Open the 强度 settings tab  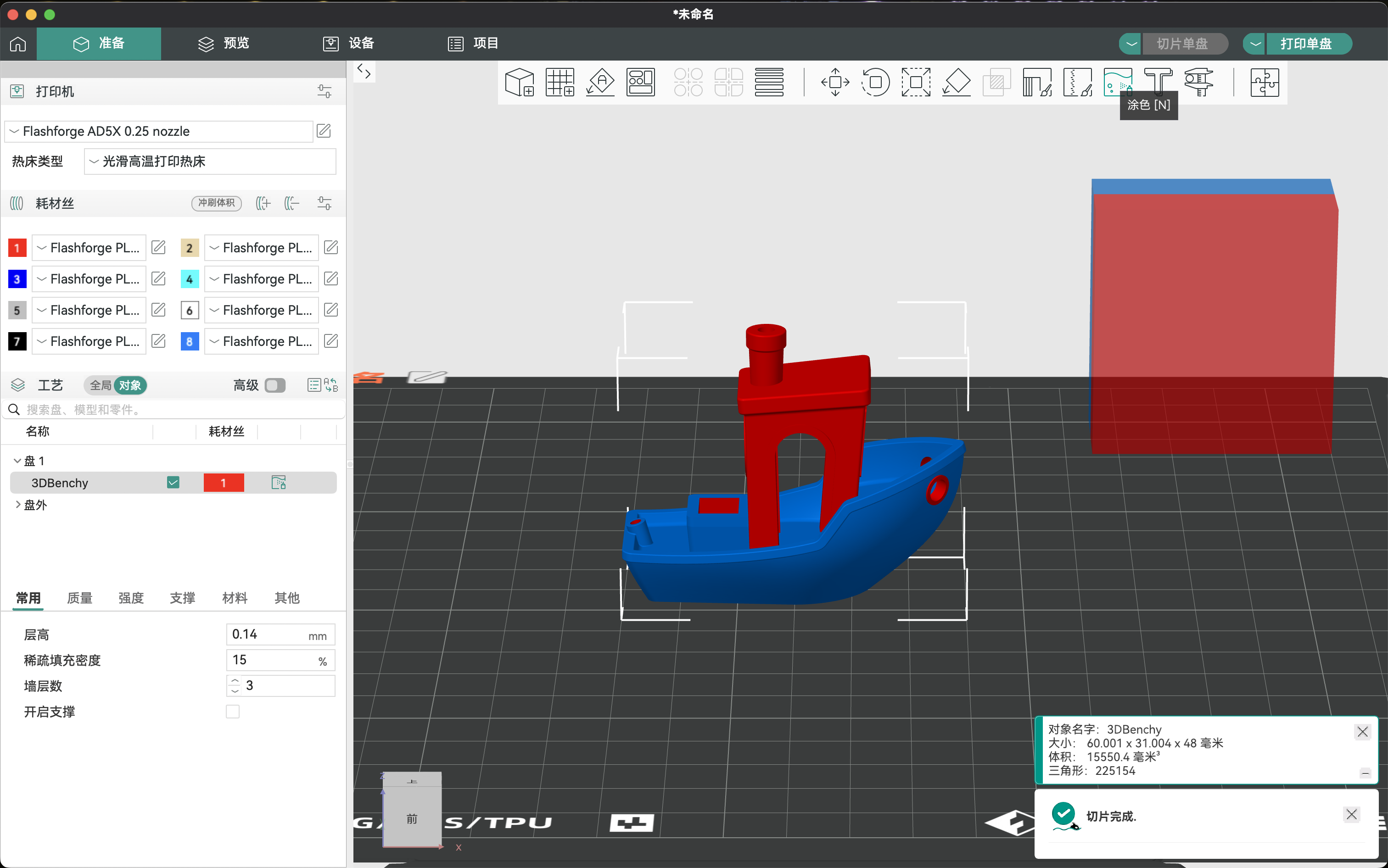[x=131, y=598]
